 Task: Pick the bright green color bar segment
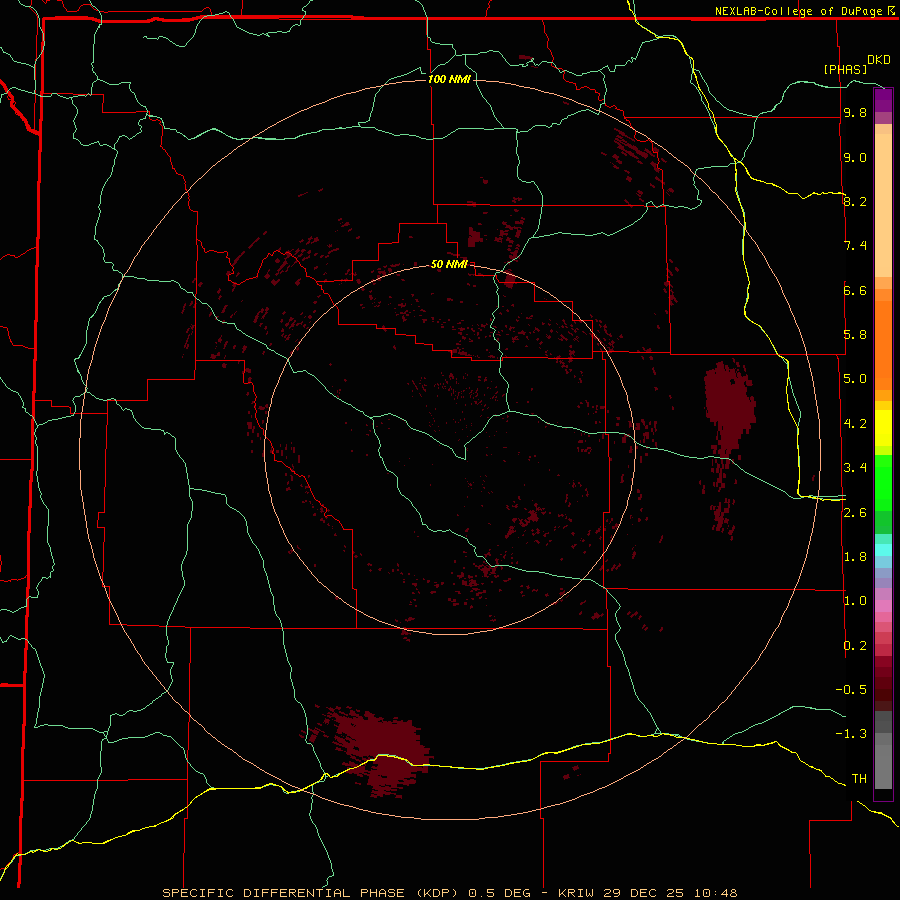883,482
